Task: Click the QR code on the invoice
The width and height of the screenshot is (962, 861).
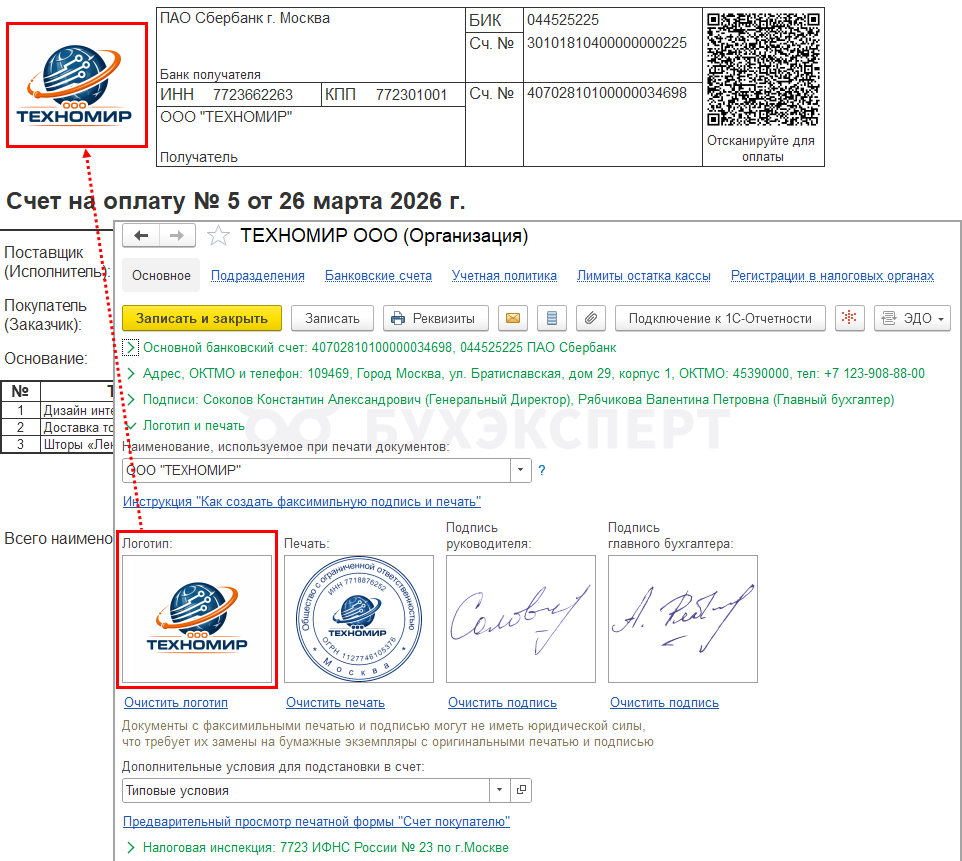Action: click(763, 69)
